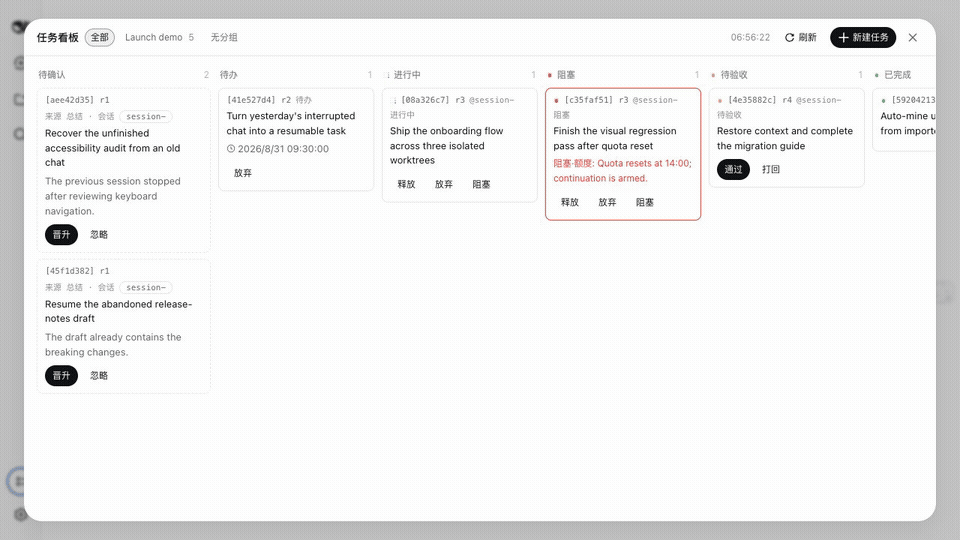This screenshot has width=960, height=540.
Task: Create a new task with 新建任务
Action: tap(863, 37)
